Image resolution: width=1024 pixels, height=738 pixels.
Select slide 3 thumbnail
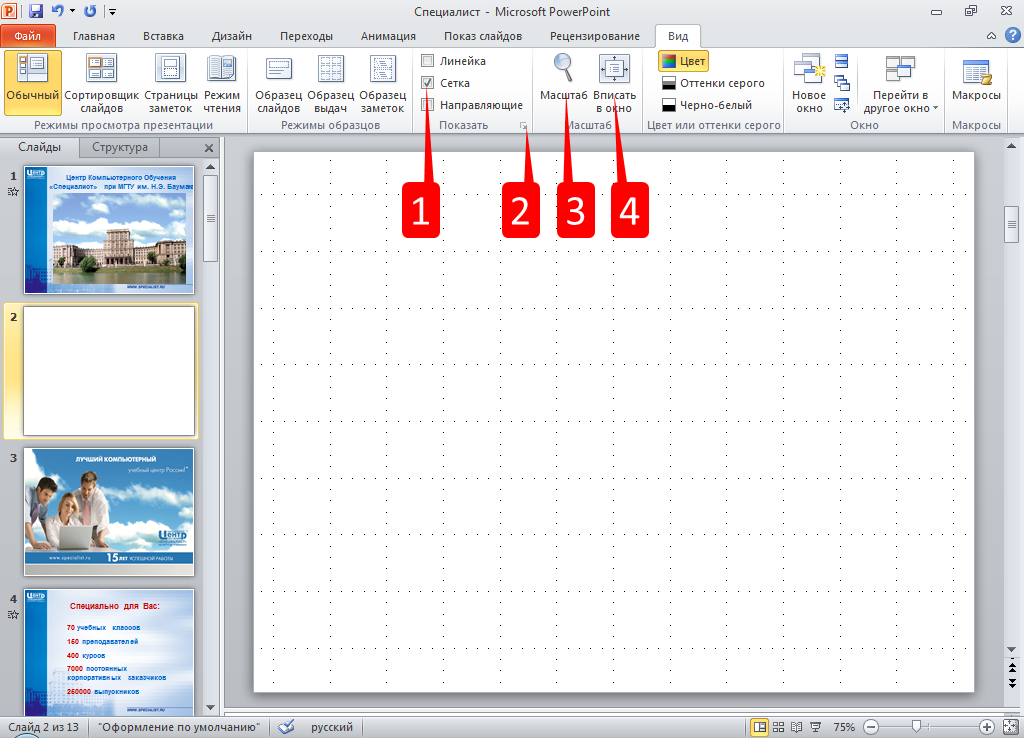point(109,511)
